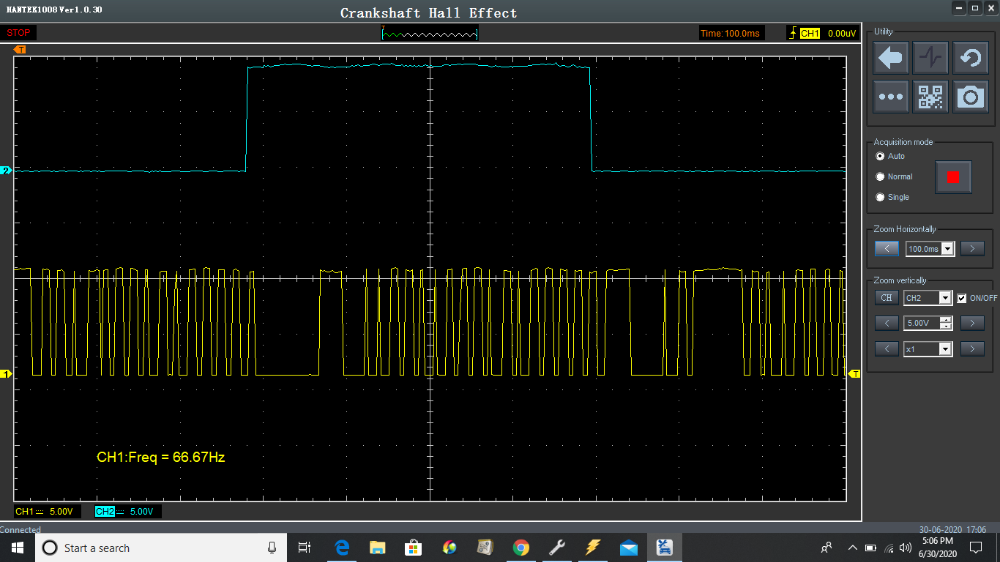Open Task View on taskbar
1000x562 pixels.
click(304, 548)
